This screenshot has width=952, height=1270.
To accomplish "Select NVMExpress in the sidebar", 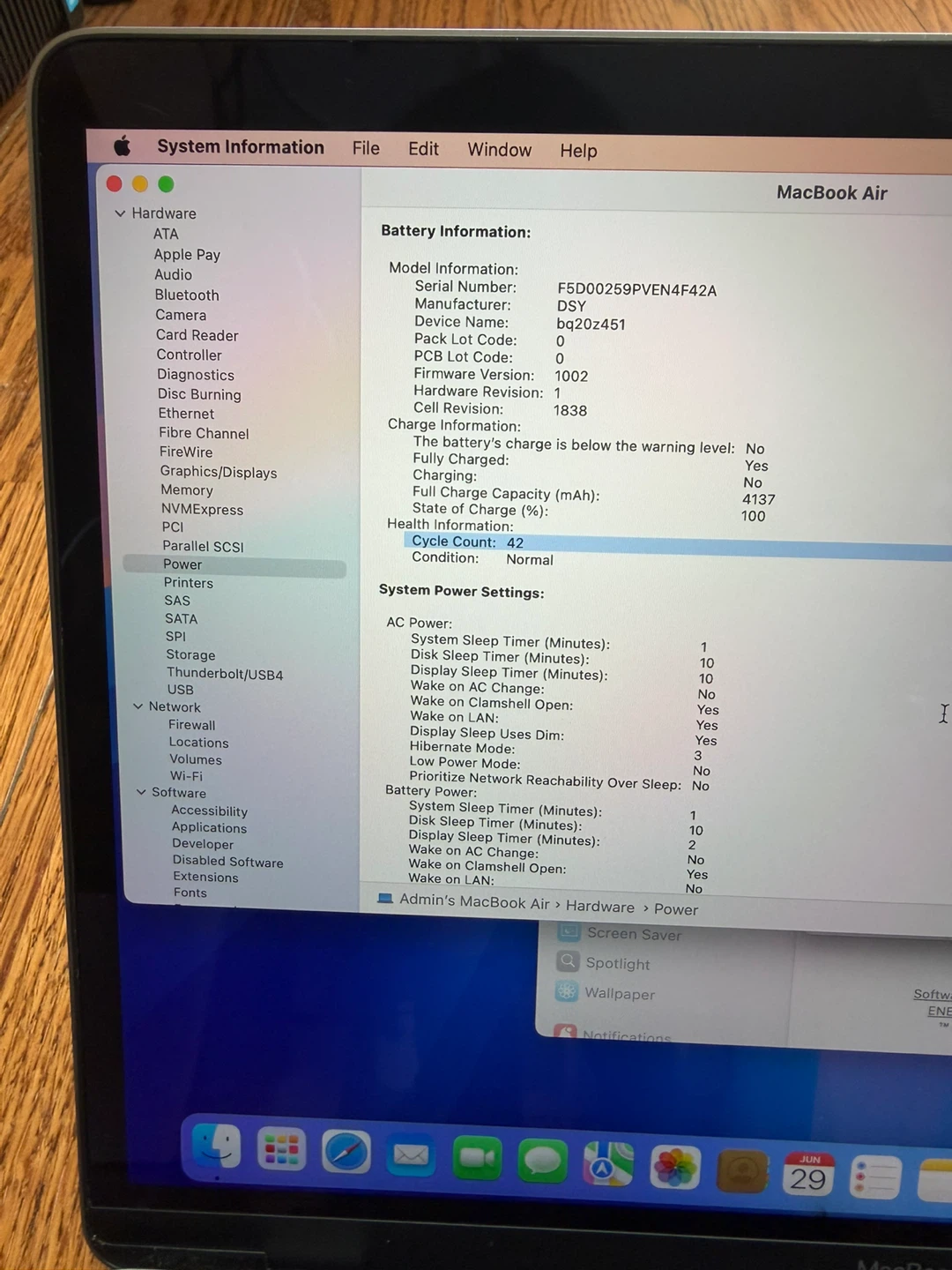I will (202, 509).
